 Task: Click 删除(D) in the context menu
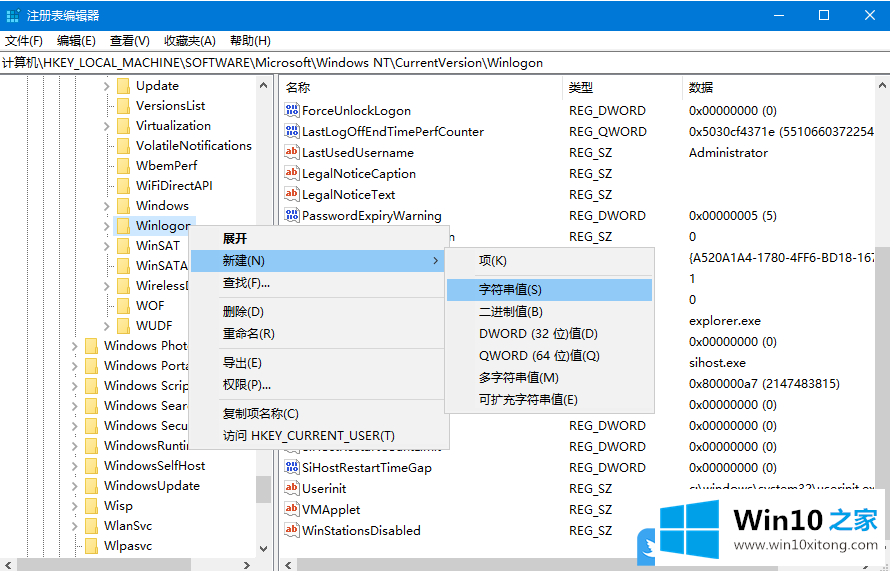tap(243, 311)
